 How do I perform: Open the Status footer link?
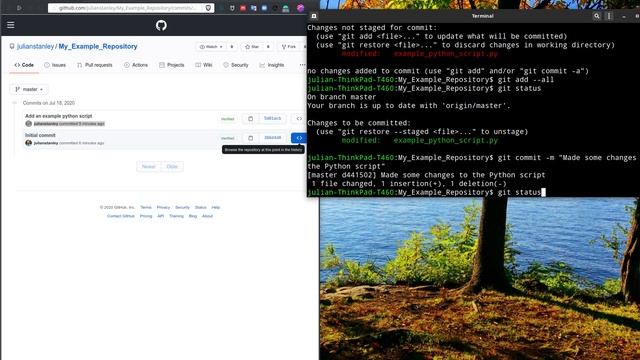(200, 207)
